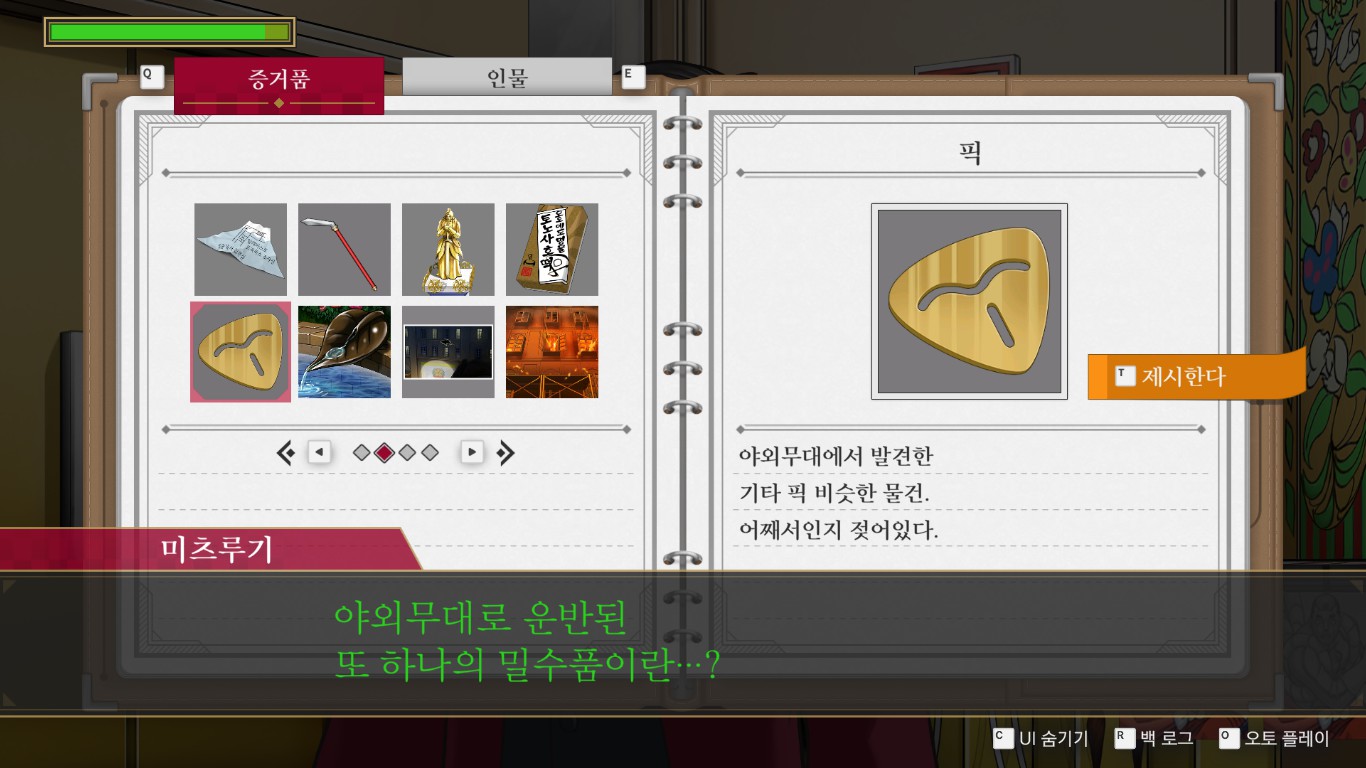The image size is (1366, 768).
Task: Select the night stage photo evidence
Action: coord(448,352)
